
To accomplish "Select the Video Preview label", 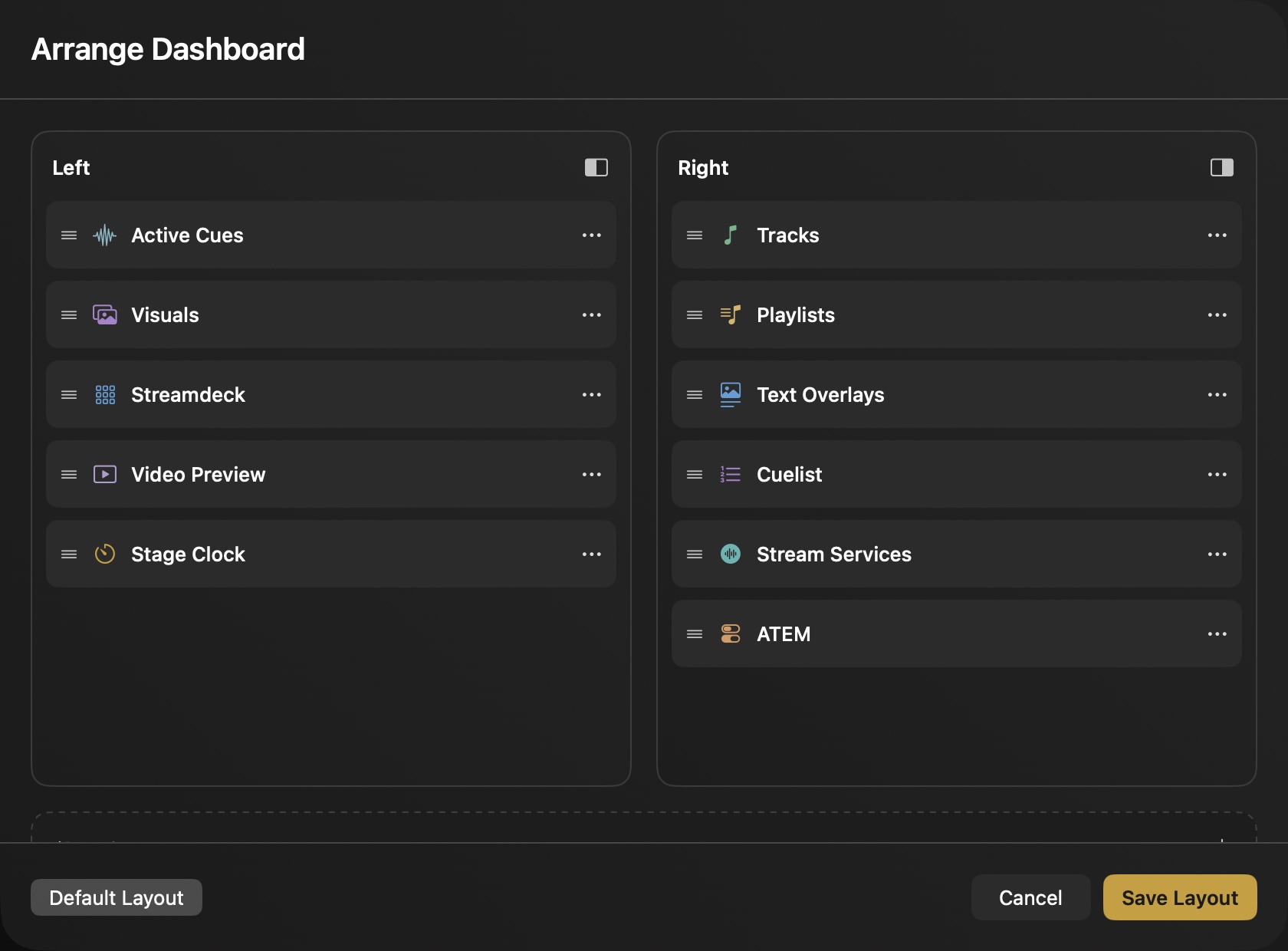I will tap(198, 475).
